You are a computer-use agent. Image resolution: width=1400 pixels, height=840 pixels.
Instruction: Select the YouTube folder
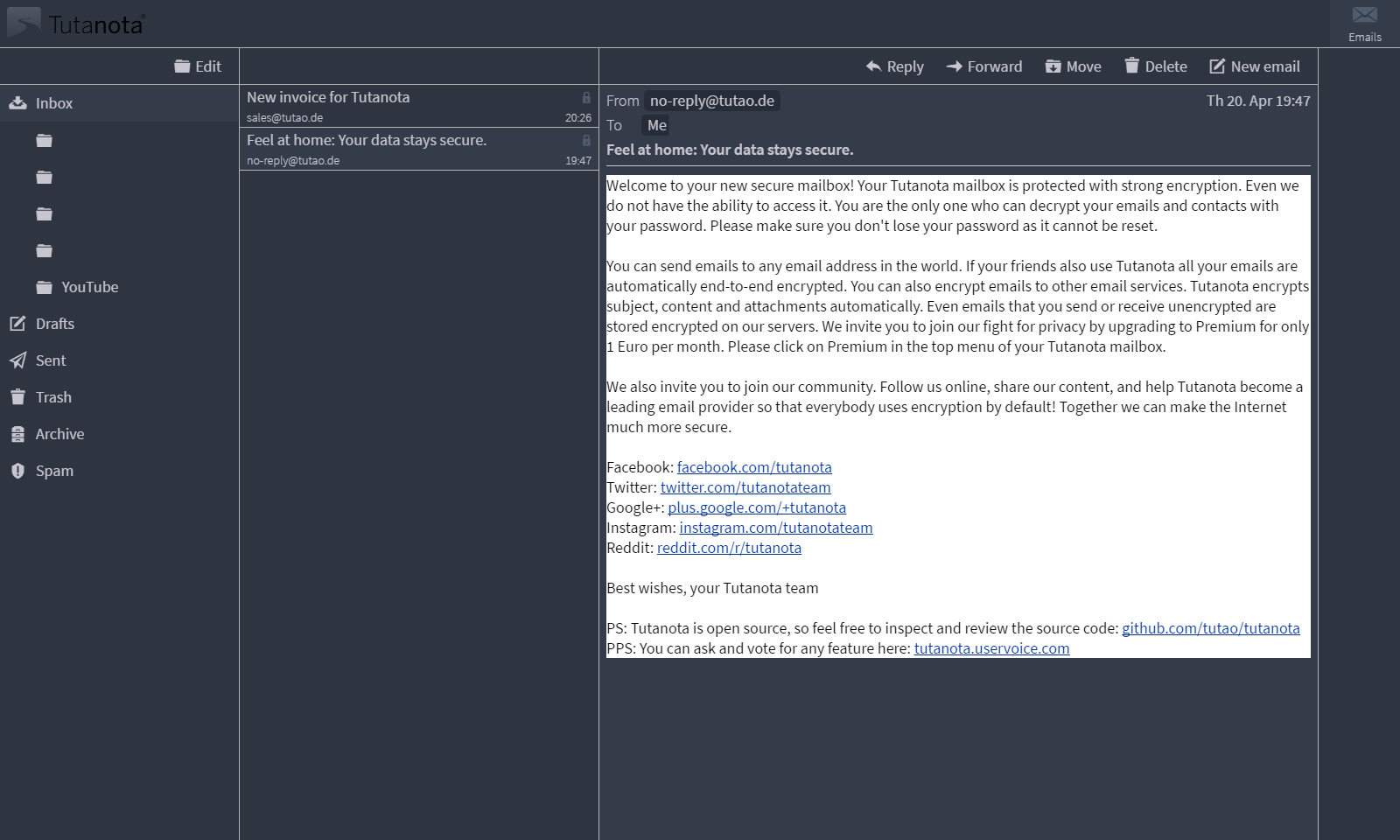[x=119, y=287]
